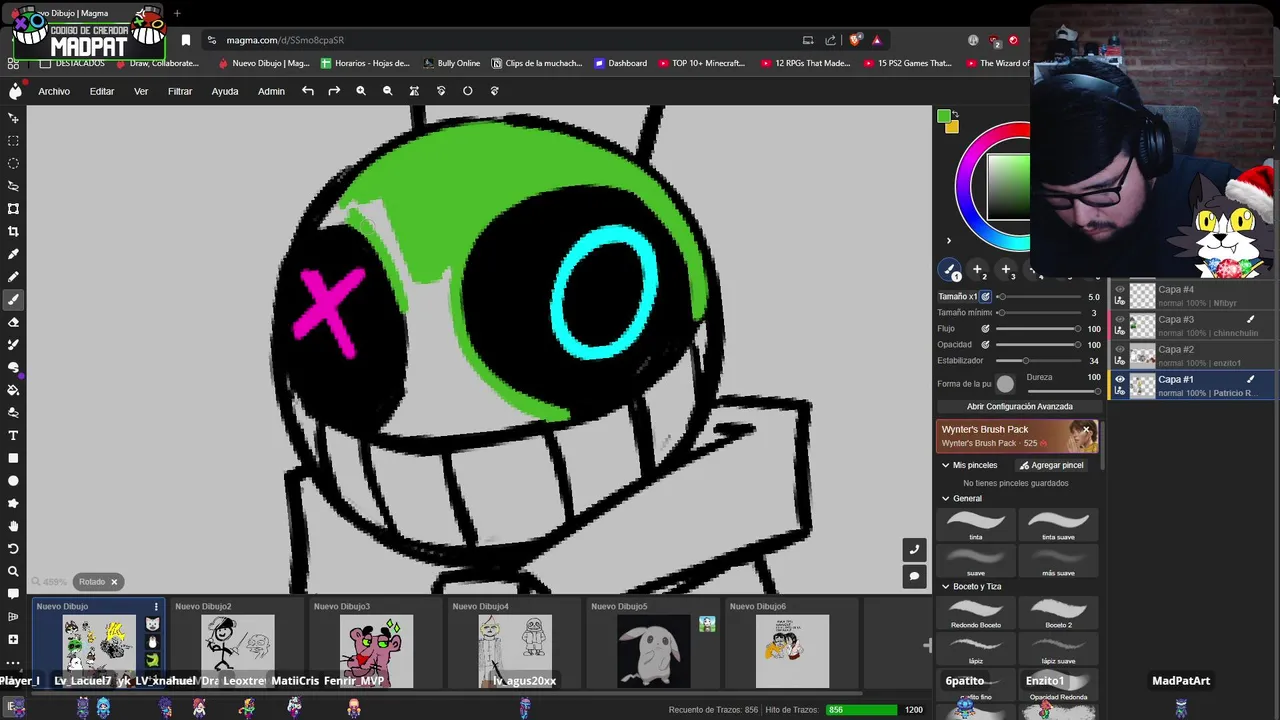This screenshot has height=720, width=1280.
Task: Open the Editar menu
Action: [x=102, y=91]
